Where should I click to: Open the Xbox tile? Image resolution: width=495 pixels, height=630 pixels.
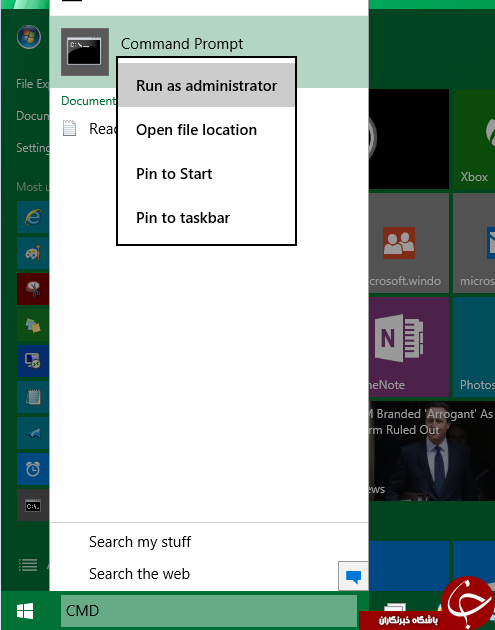[474, 139]
